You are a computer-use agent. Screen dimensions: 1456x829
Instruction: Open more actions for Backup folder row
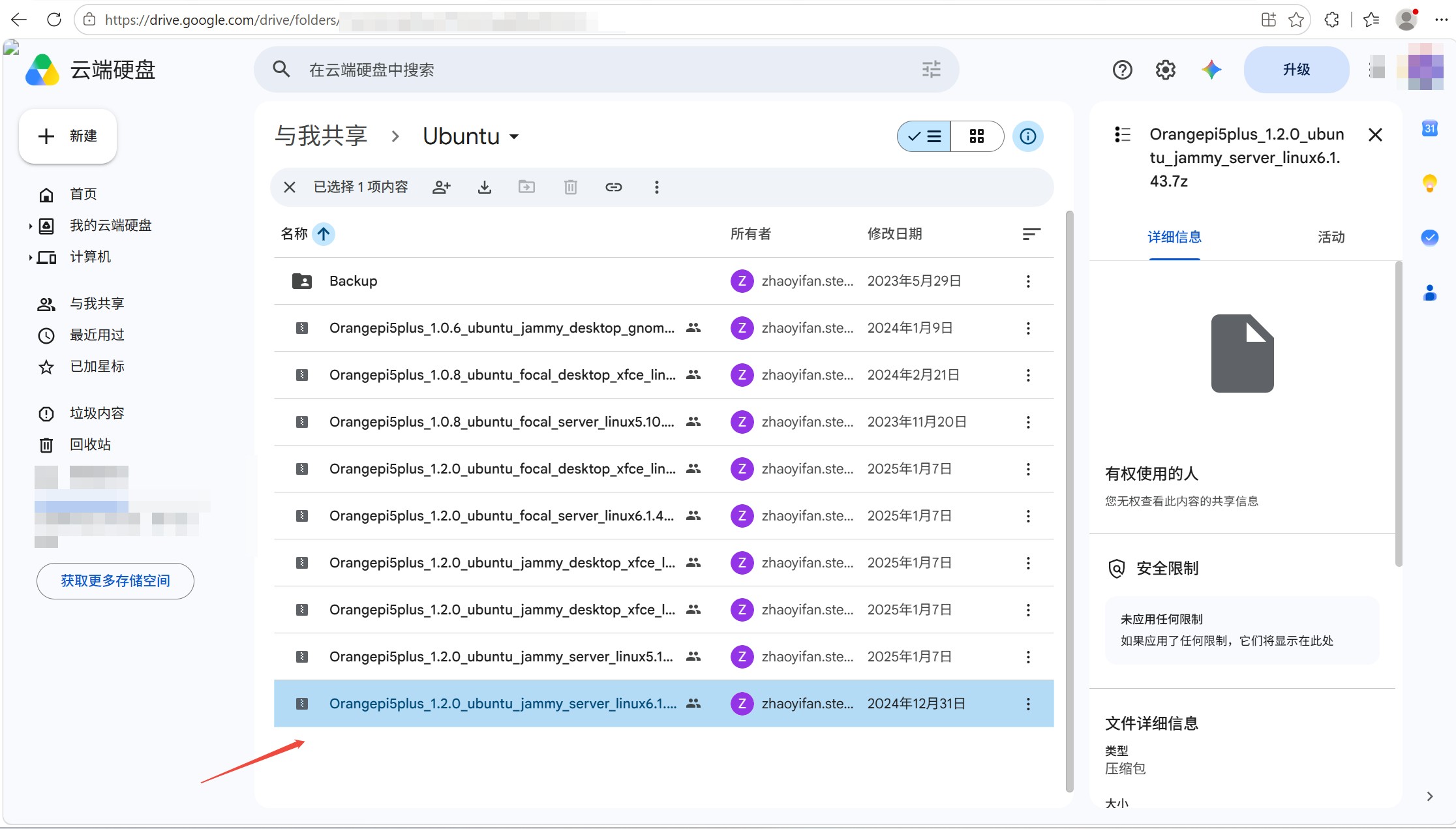coord(1028,281)
